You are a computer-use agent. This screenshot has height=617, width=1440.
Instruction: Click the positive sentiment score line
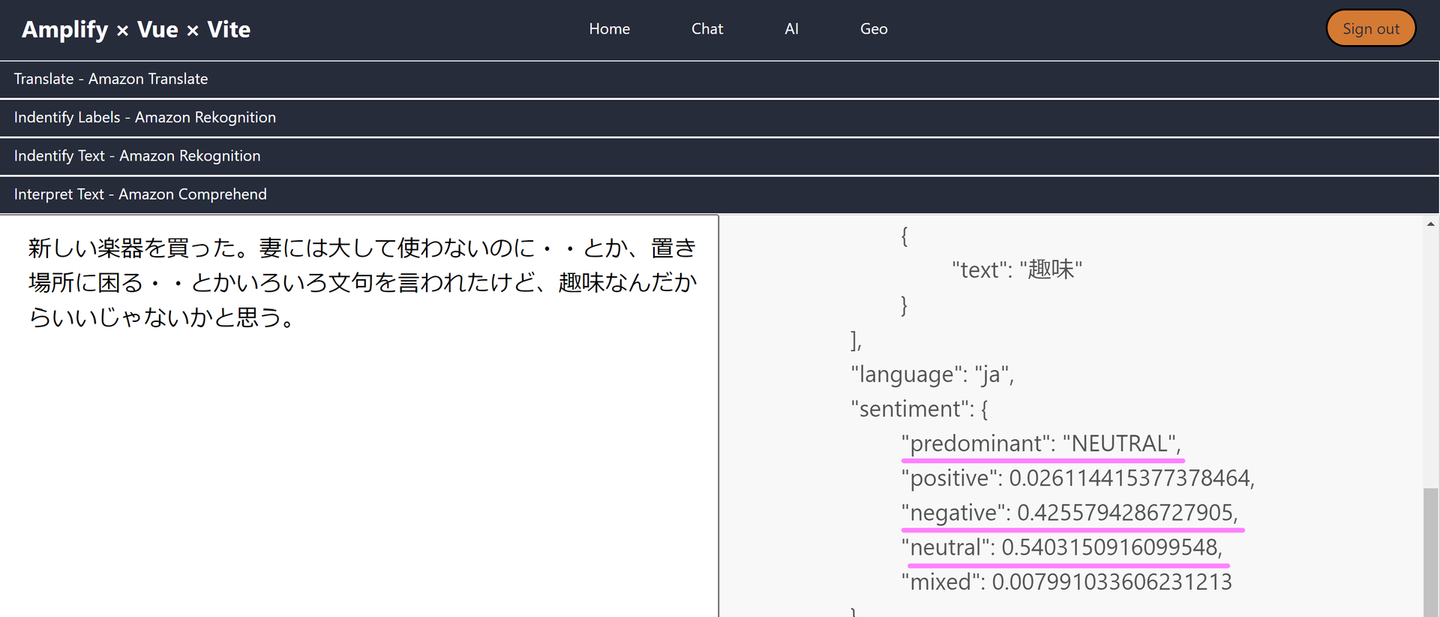point(1077,478)
